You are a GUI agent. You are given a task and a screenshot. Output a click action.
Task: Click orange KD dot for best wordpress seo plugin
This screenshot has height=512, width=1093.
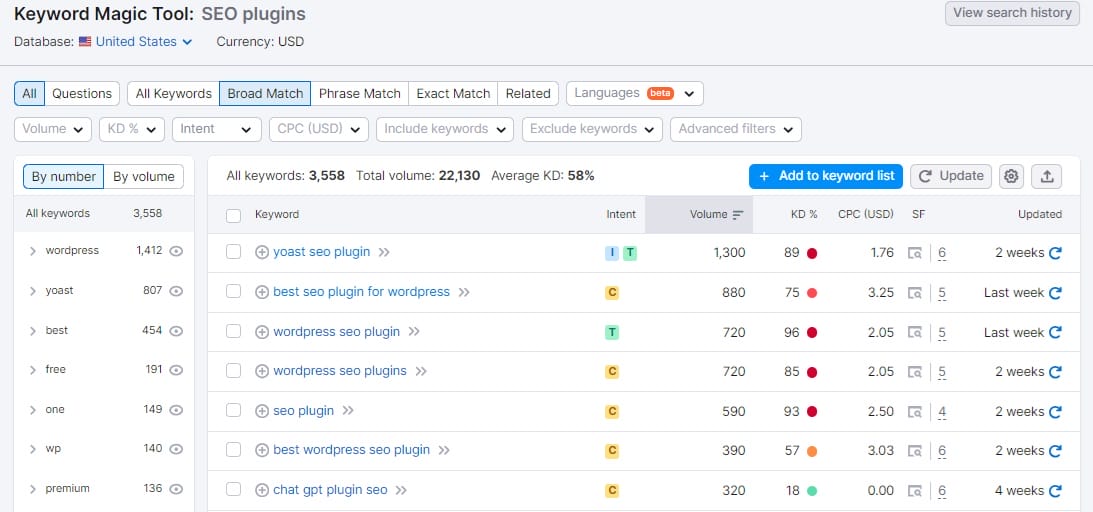[x=811, y=451]
